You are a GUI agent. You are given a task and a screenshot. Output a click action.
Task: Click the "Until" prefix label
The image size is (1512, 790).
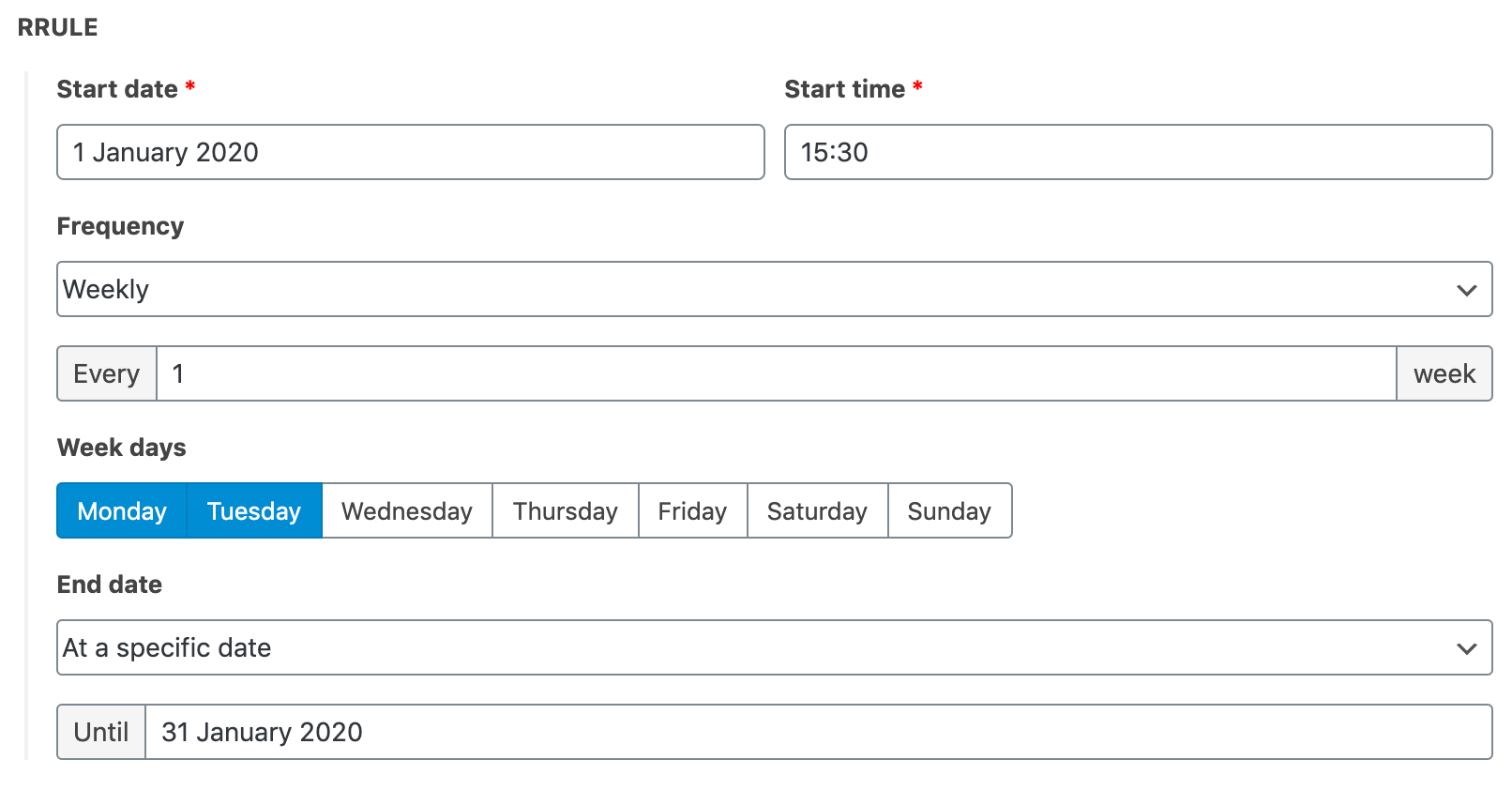coord(101,732)
